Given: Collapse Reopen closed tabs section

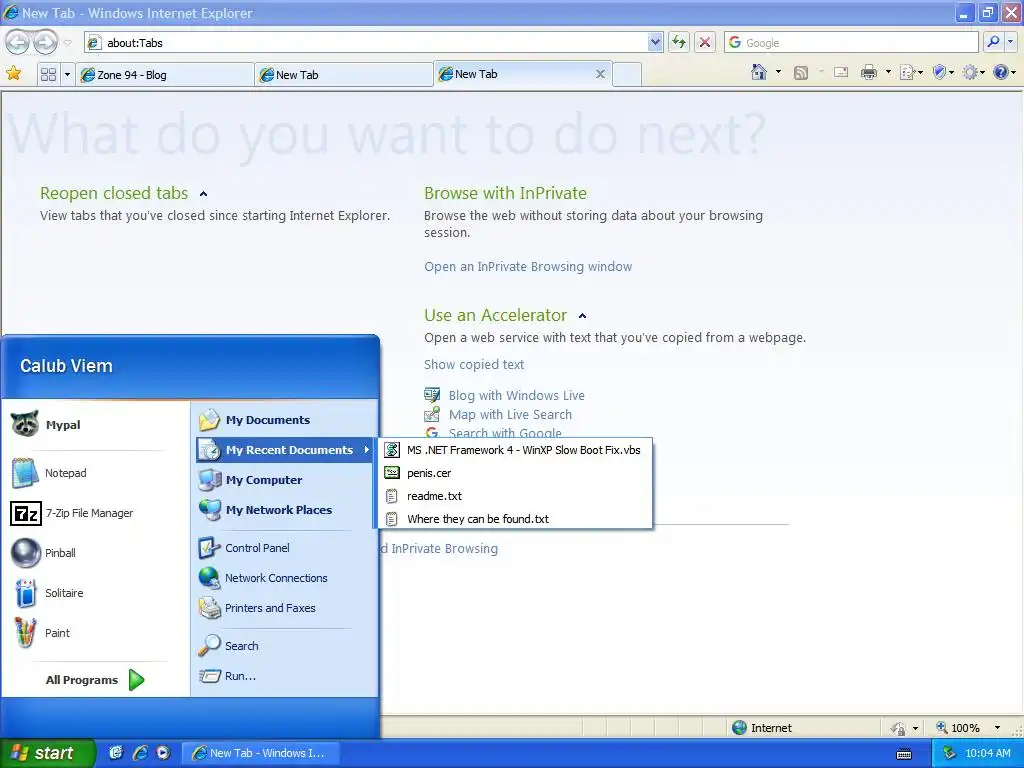Looking at the screenshot, I should click(x=203, y=194).
